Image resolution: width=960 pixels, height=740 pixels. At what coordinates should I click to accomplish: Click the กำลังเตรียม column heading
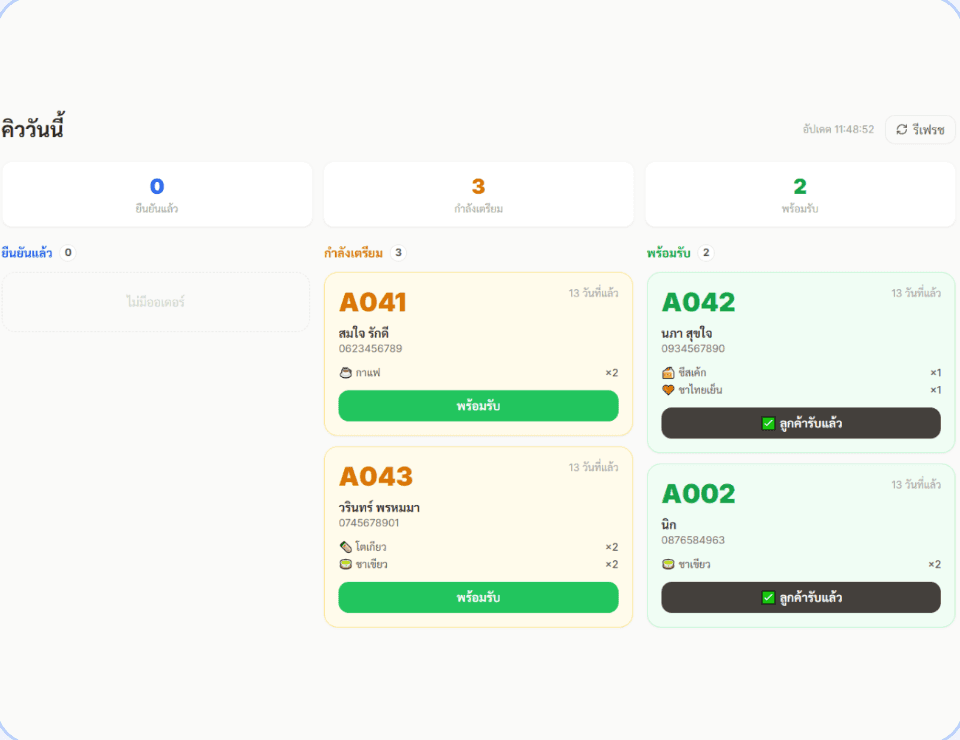[x=353, y=253]
